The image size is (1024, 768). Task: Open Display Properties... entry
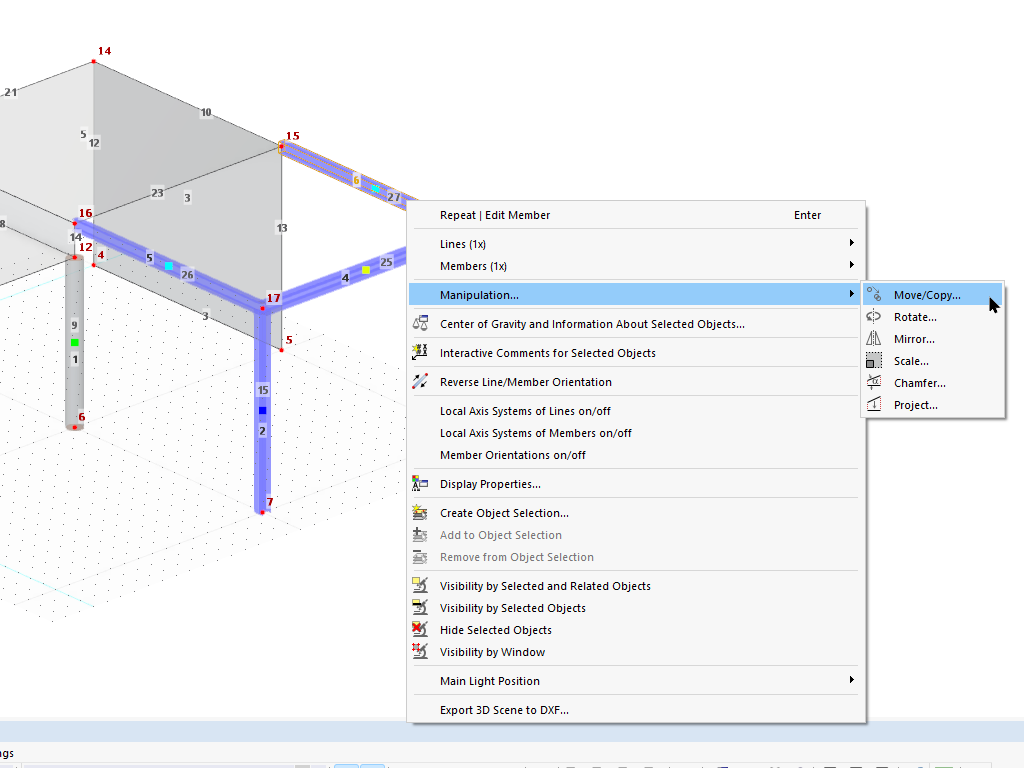pos(633,484)
